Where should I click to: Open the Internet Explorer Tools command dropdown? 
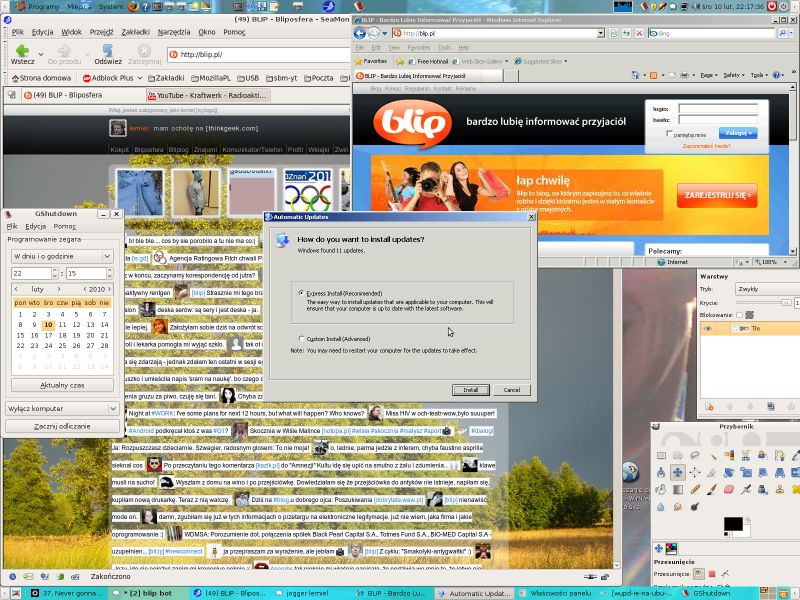pyautogui.click(x=759, y=75)
